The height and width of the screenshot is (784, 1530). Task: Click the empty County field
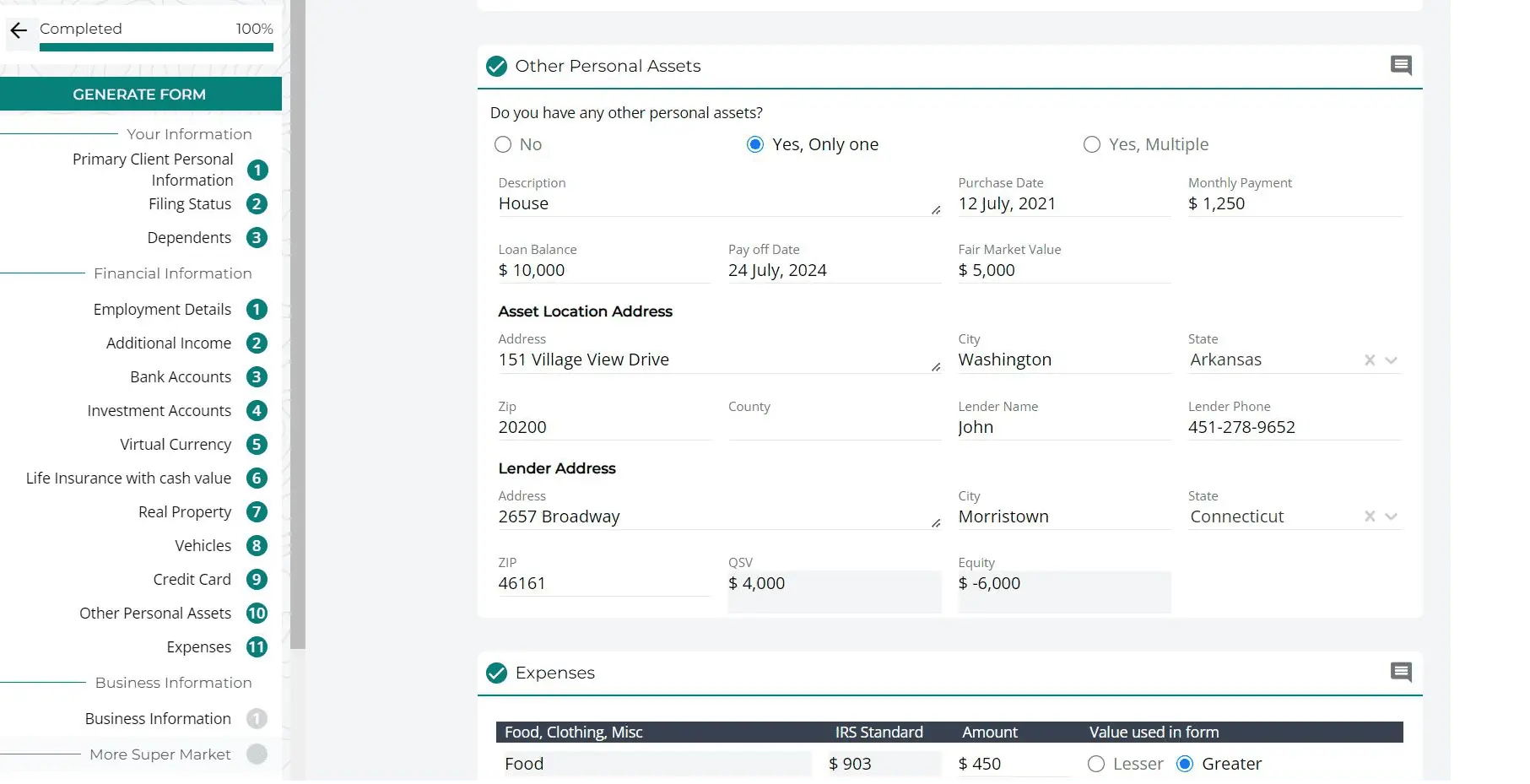[x=834, y=427]
